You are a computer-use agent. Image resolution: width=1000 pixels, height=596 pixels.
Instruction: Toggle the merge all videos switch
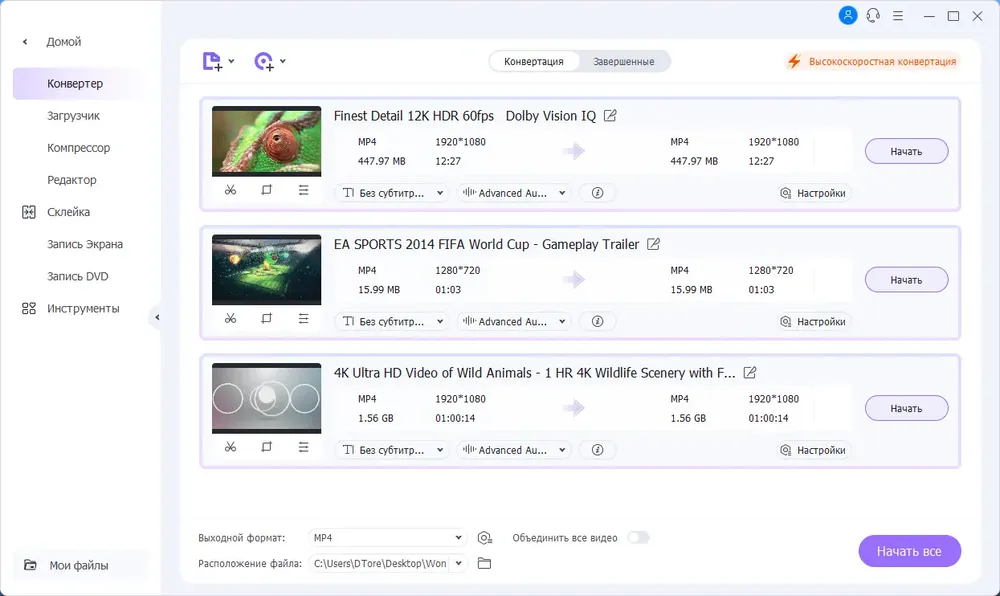pos(638,537)
